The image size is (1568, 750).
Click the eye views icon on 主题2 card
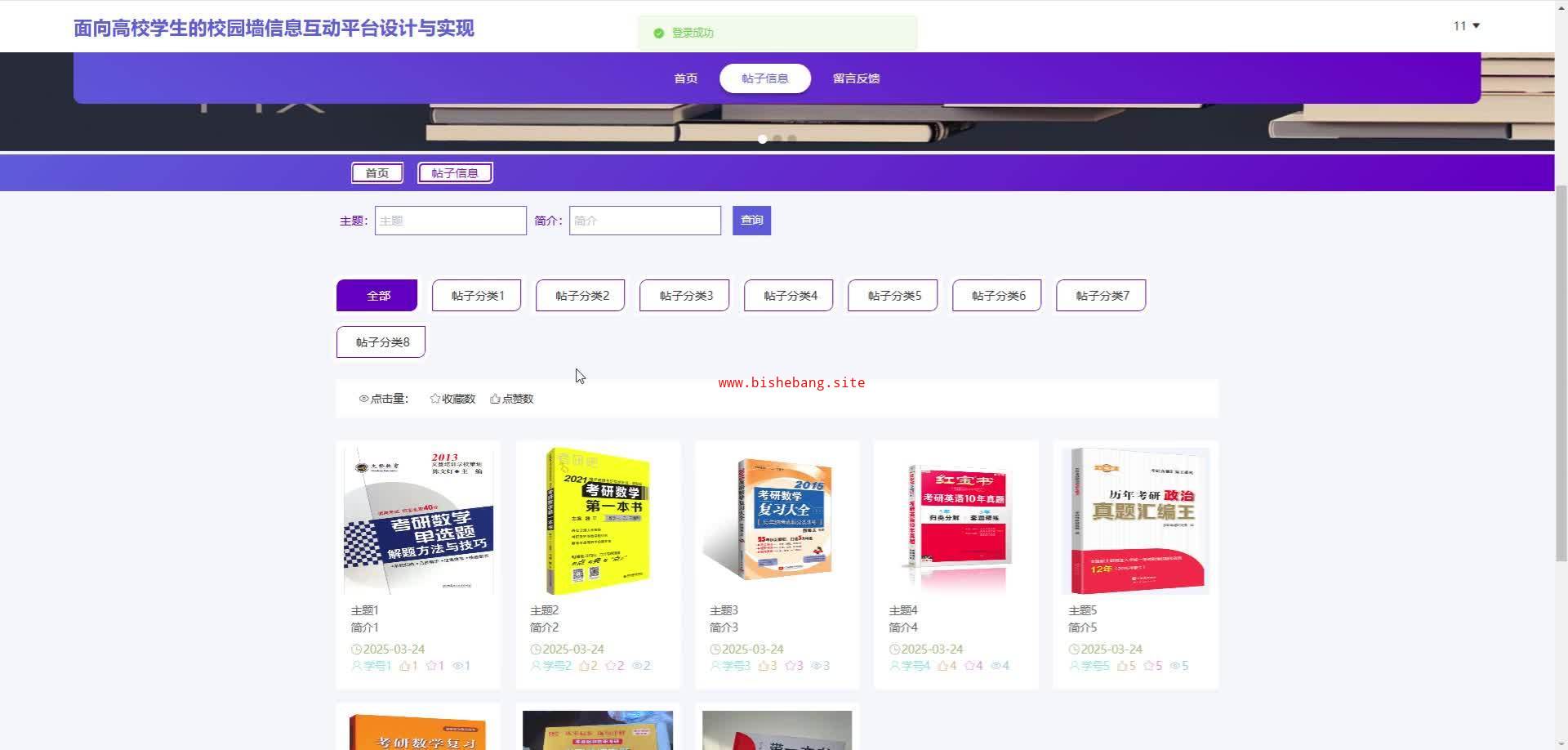click(x=637, y=666)
